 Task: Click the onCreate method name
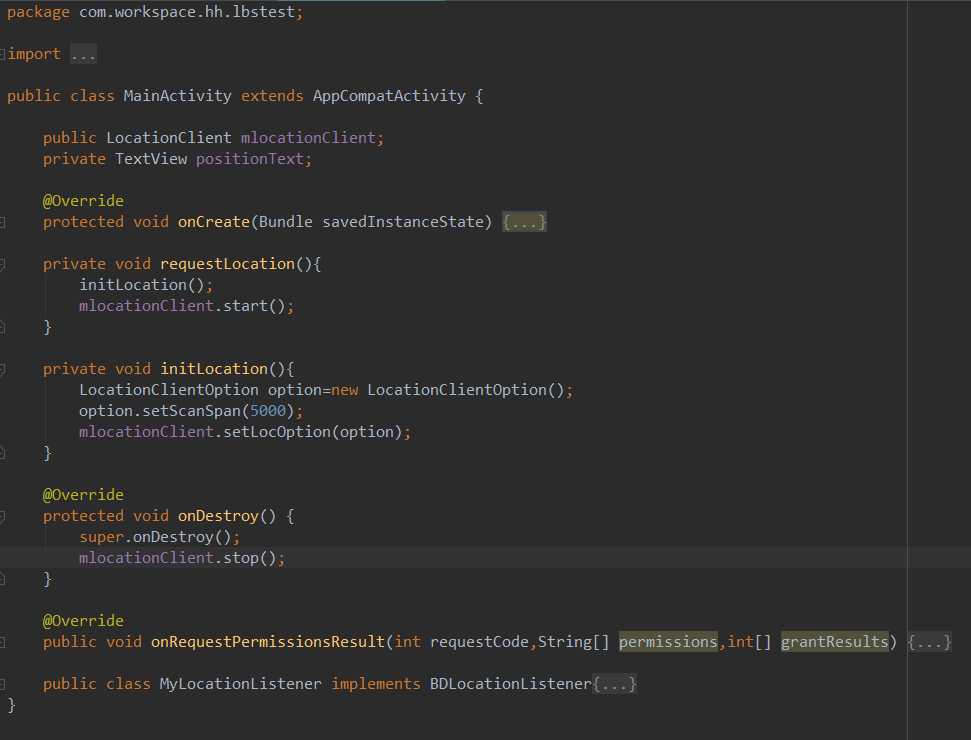[214, 222]
